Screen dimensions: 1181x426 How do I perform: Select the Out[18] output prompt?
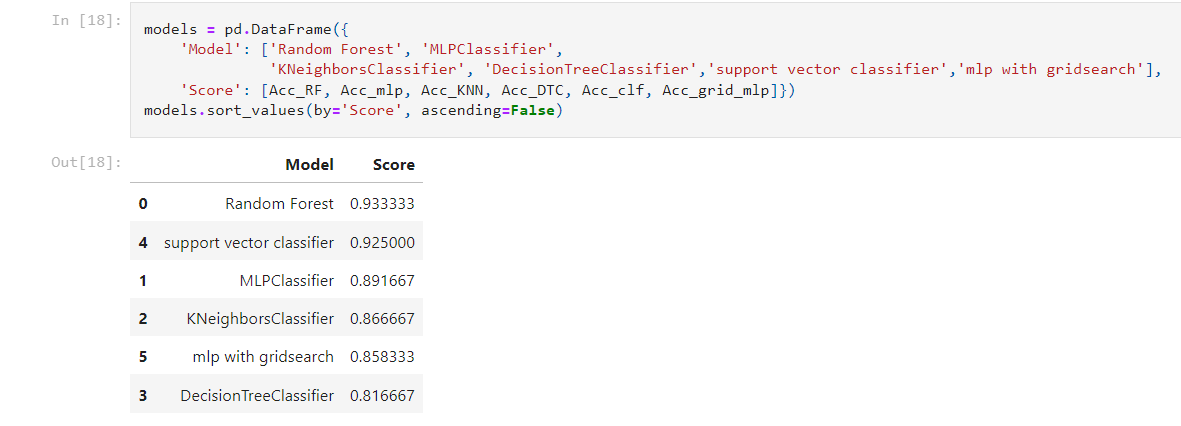coord(86,162)
